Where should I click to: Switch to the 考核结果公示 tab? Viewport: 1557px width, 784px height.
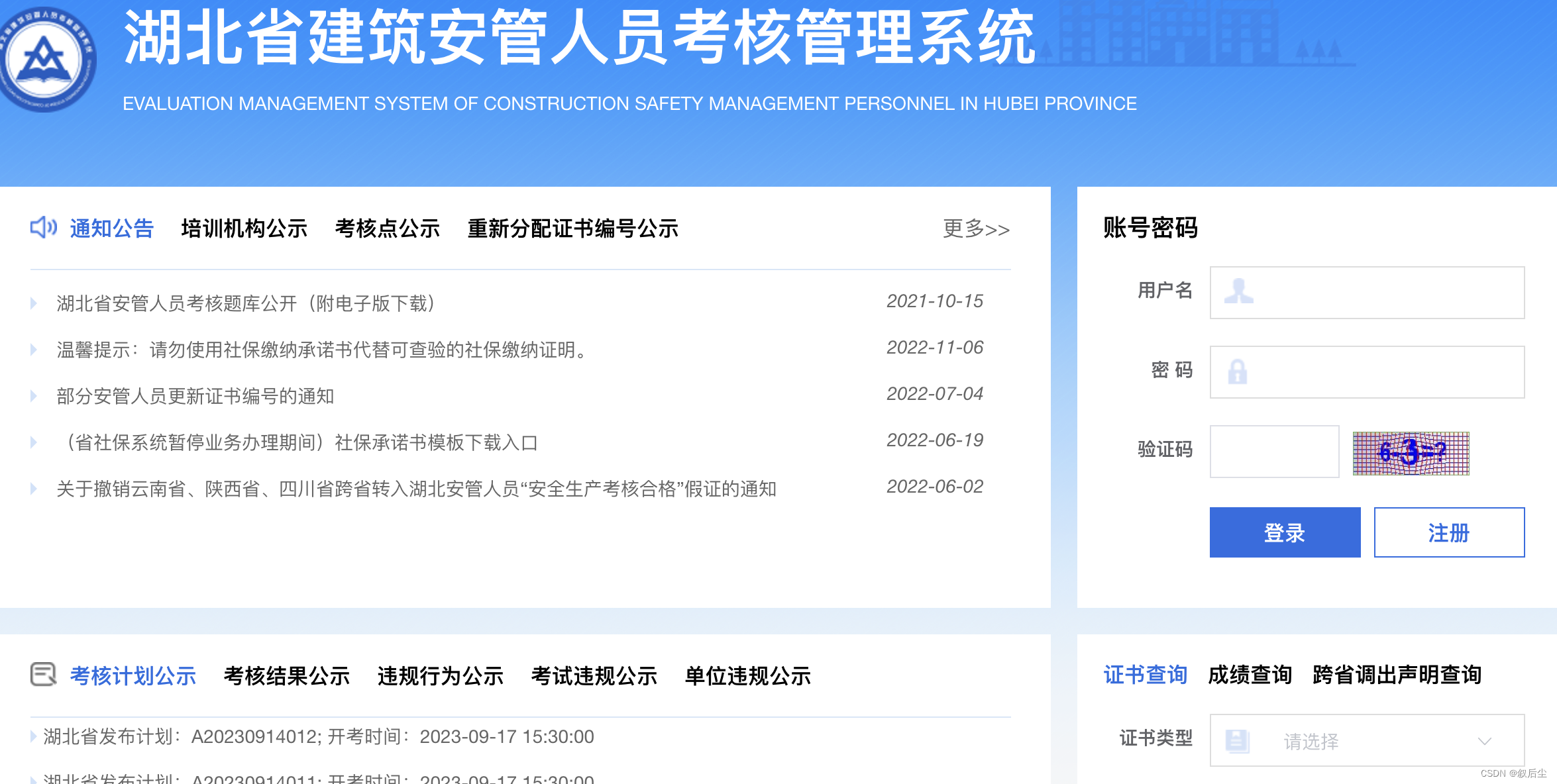coord(287,676)
